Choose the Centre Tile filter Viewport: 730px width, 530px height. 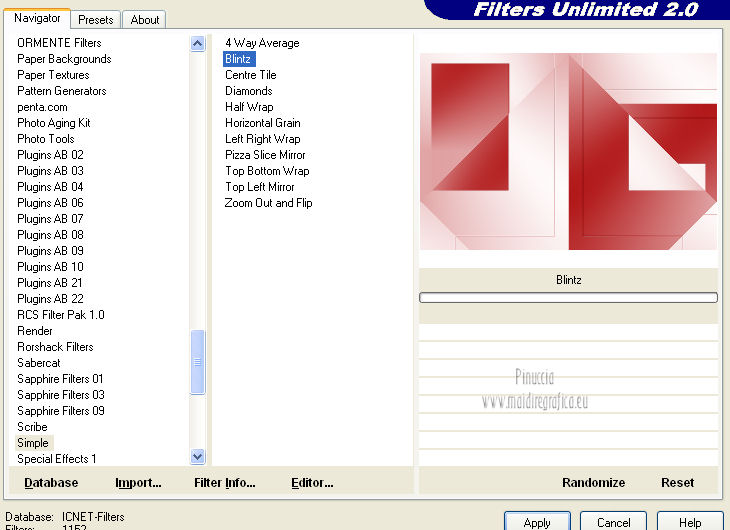pyautogui.click(x=250, y=75)
